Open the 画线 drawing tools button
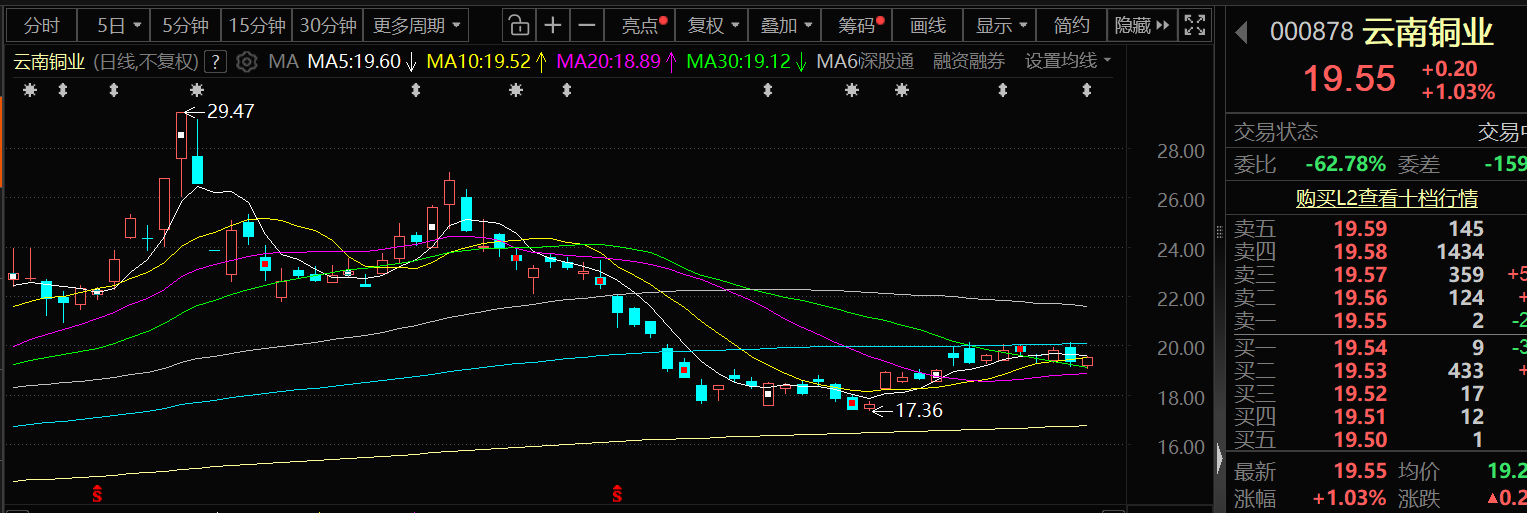The image size is (1527, 513). 929,25
